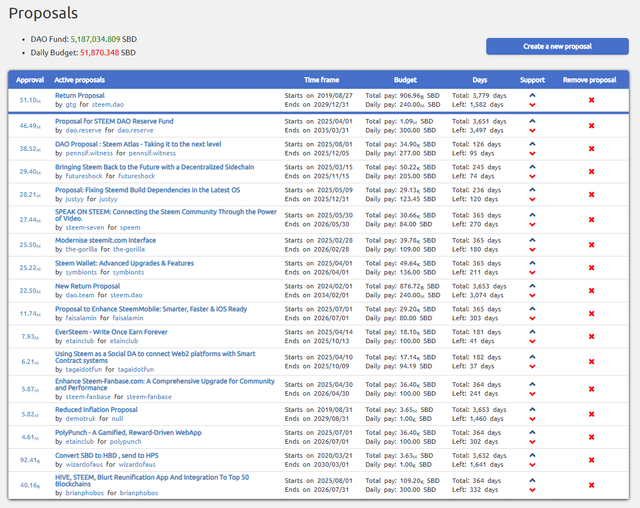Upvote support for Return Proposal
The image size is (640, 508).
click(532, 95)
